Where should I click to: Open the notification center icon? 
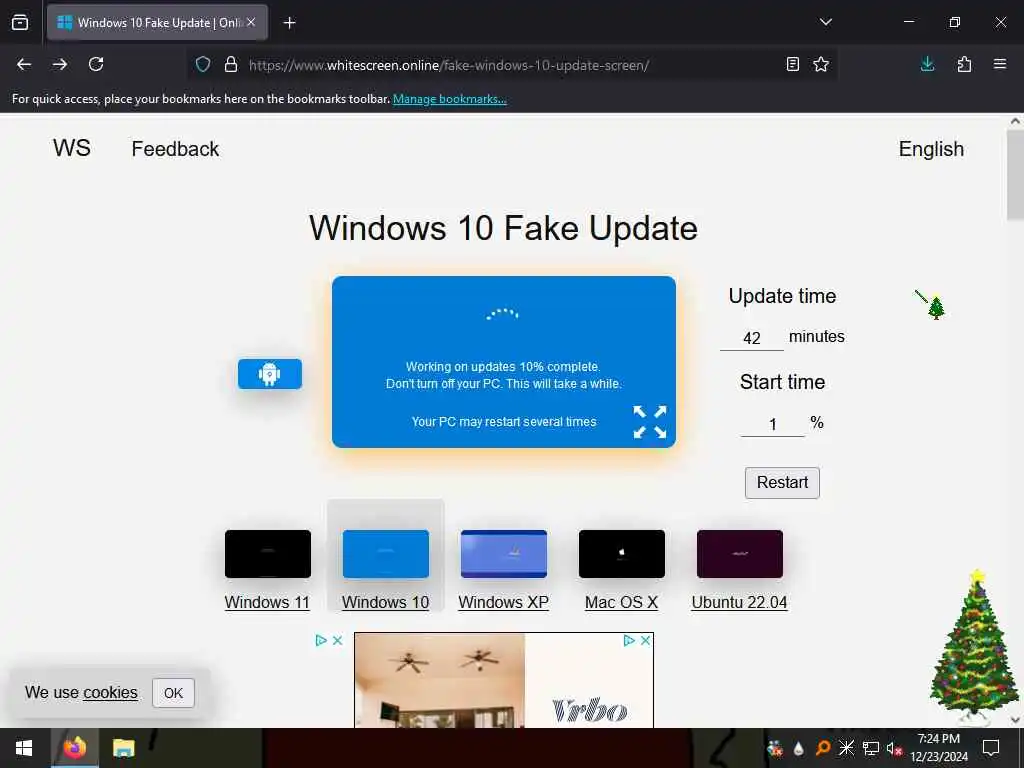coord(991,748)
